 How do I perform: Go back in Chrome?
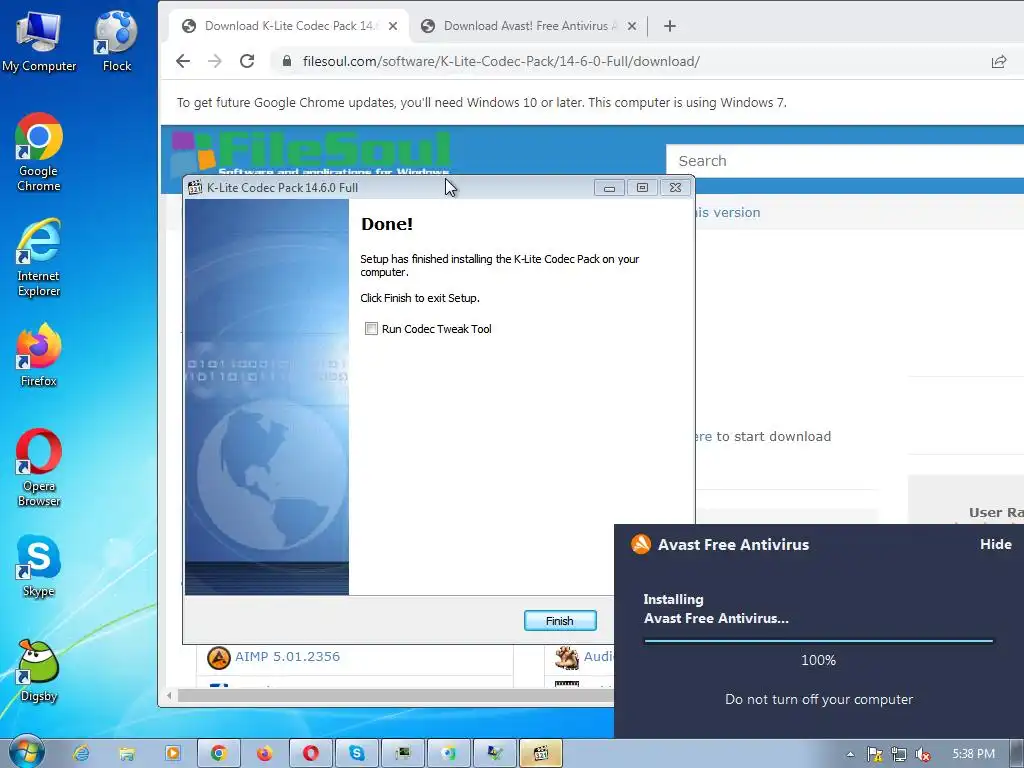(183, 61)
